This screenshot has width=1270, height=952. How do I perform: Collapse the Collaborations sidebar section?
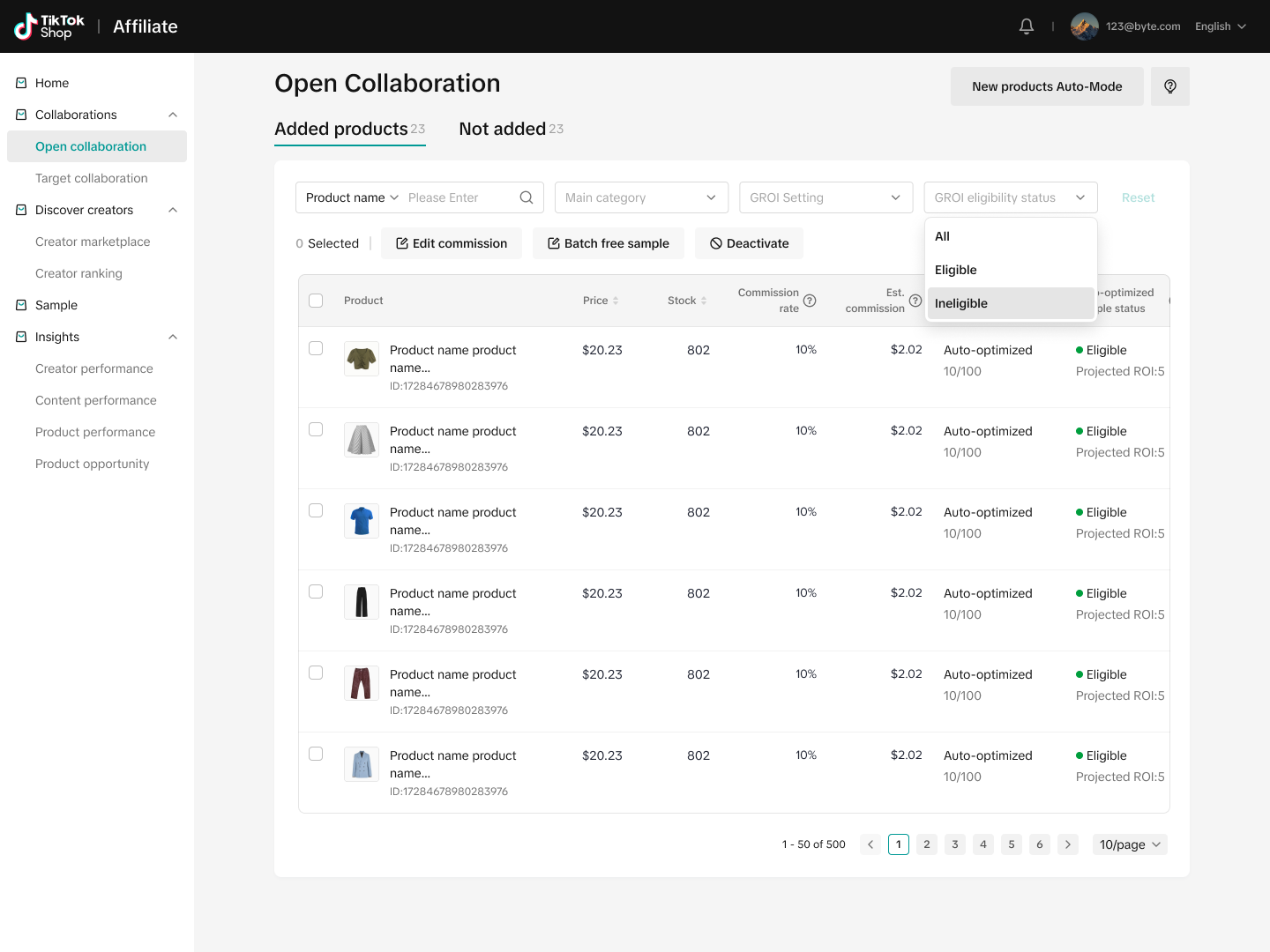pos(173,115)
